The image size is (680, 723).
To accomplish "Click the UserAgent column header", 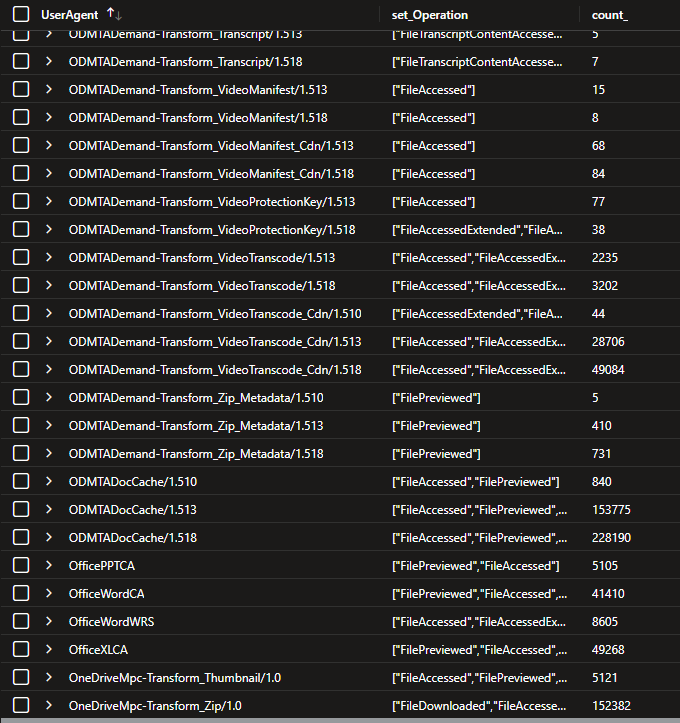I will click(x=70, y=15).
